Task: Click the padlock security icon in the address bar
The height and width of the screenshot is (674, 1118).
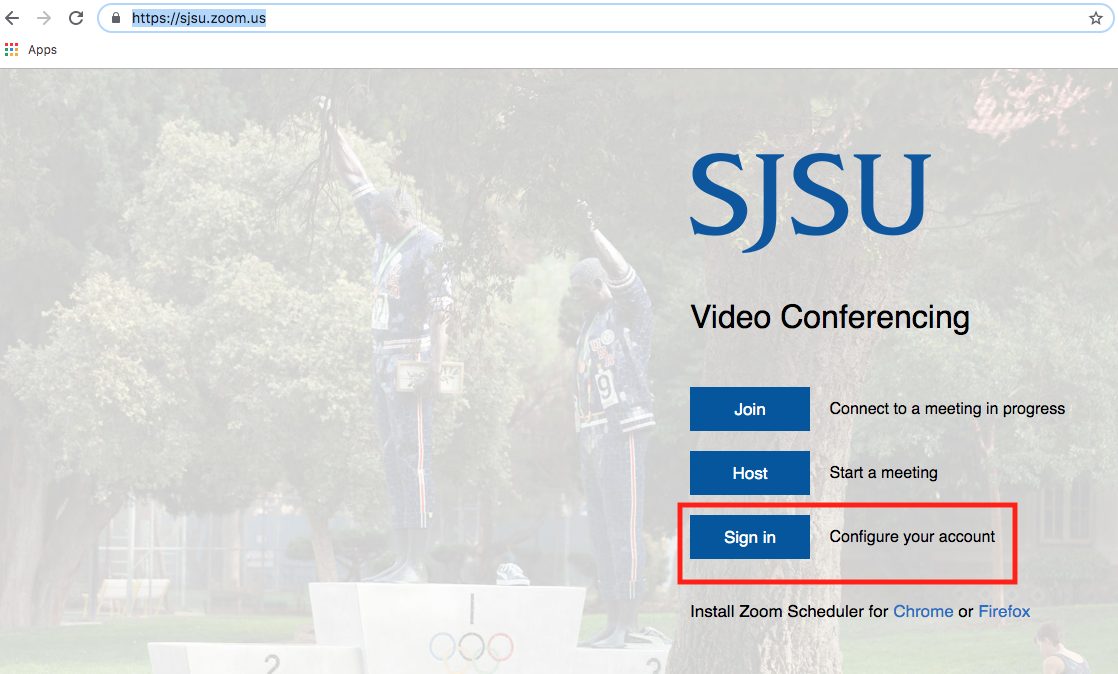Action: coord(114,17)
